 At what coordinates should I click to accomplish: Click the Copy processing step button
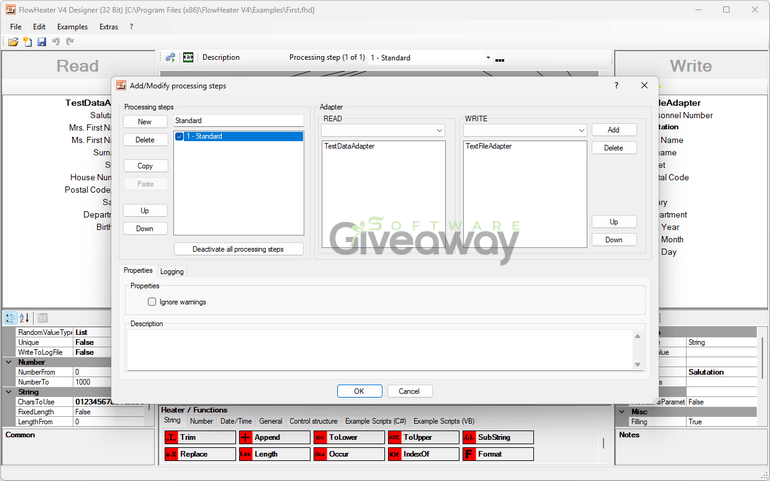point(145,166)
